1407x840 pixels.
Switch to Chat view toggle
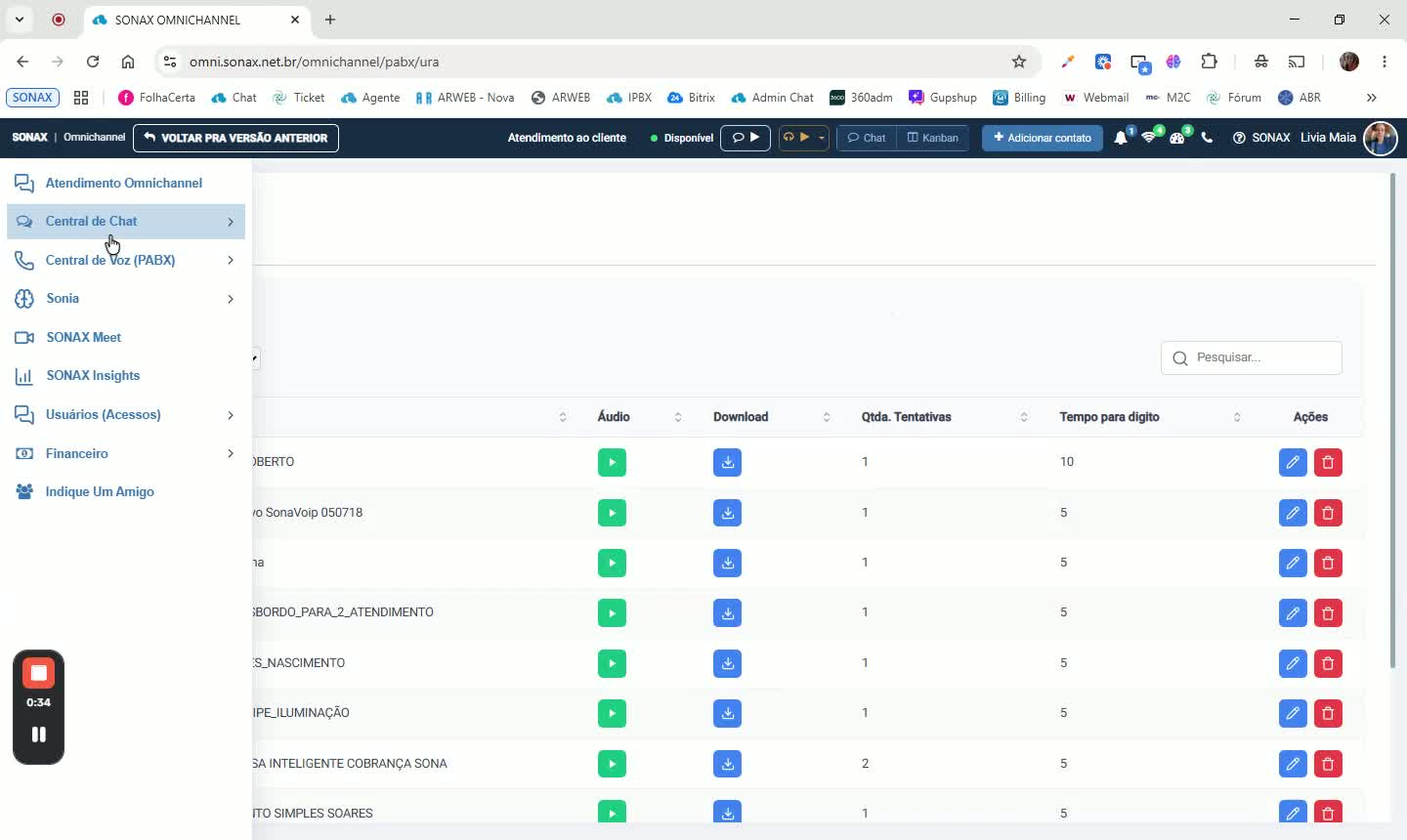[867, 138]
